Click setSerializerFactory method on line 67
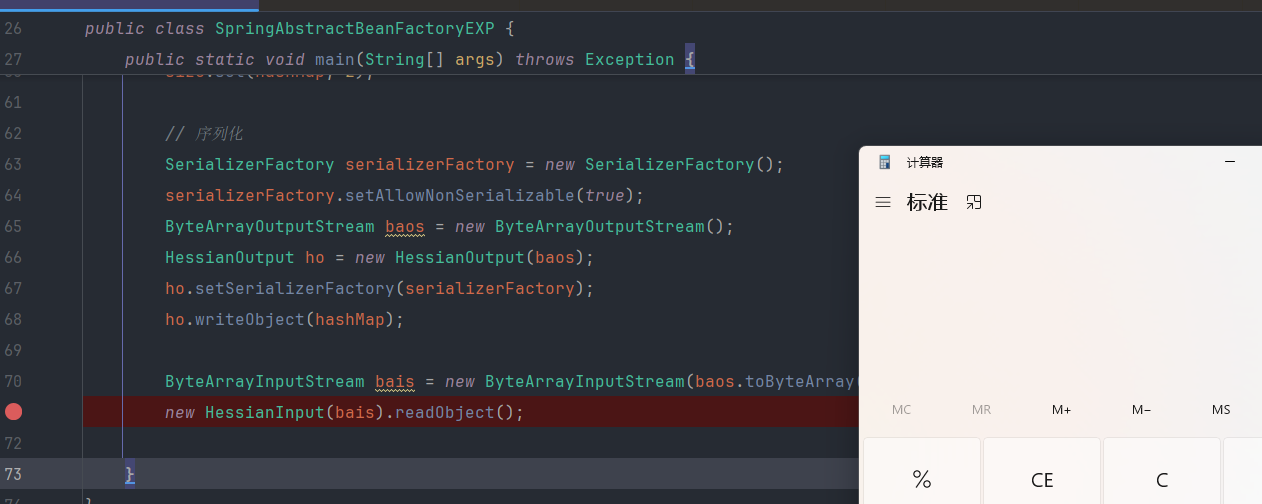This screenshot has width=1262, height=504. (295, 288)
